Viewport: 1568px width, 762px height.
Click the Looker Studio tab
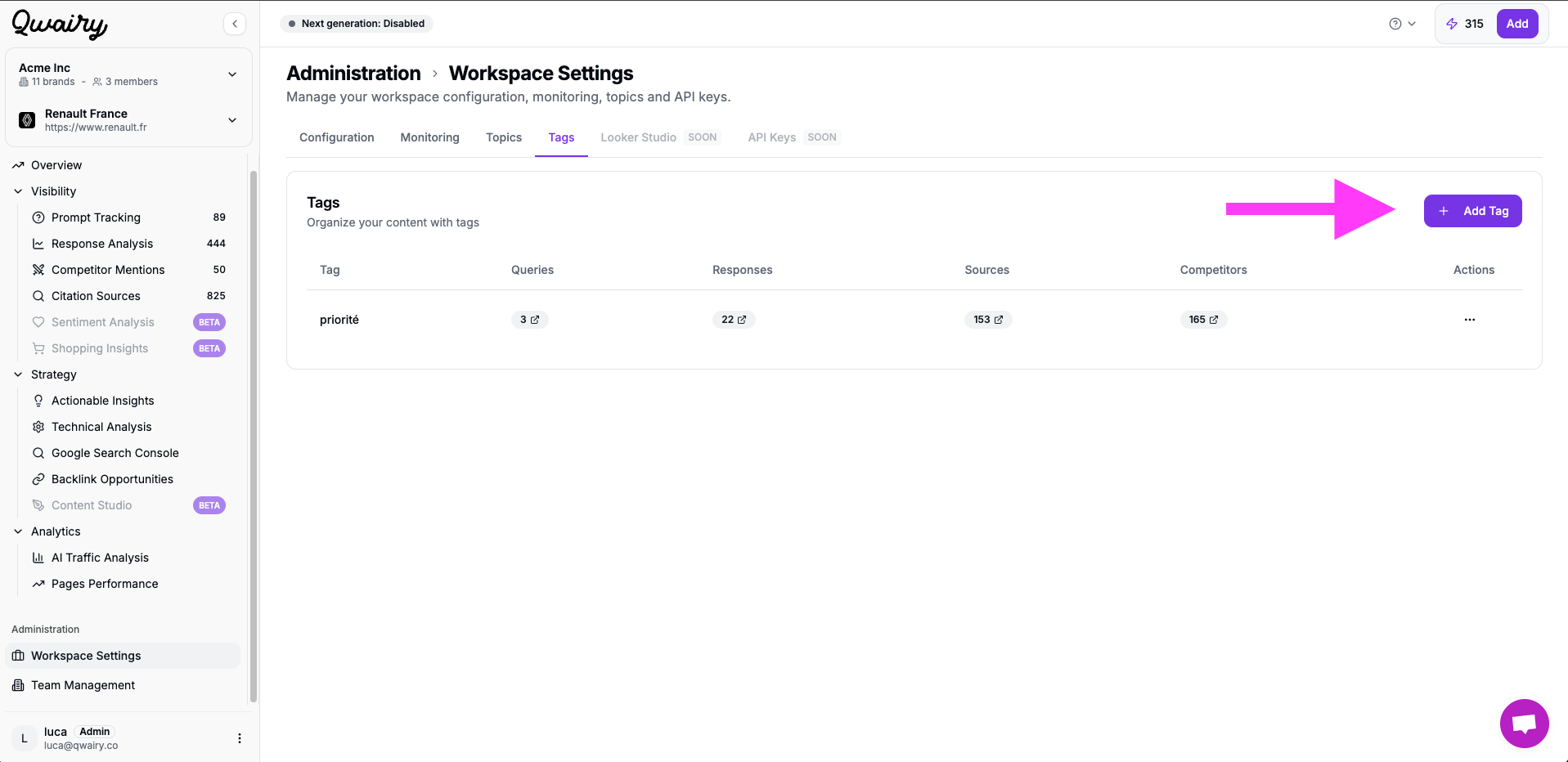coord(659,137)
